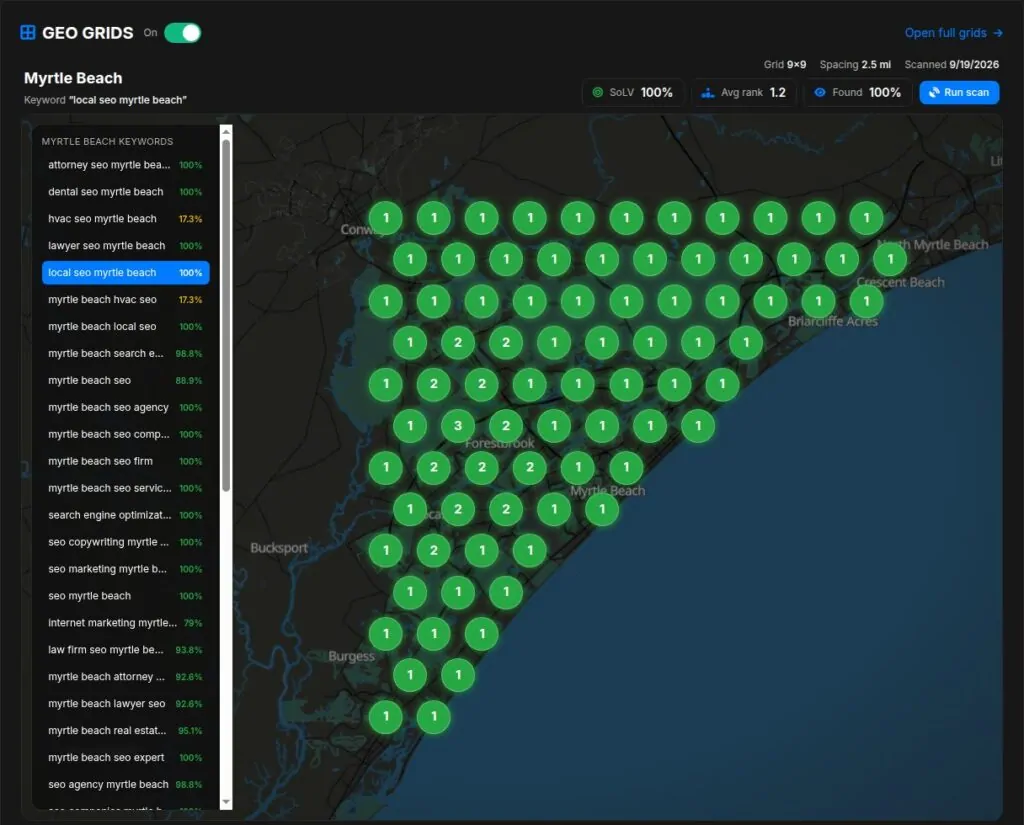1024x825 pixels.
Task: Select keyword dental seo myrtle beach
Action: [125, 191]
